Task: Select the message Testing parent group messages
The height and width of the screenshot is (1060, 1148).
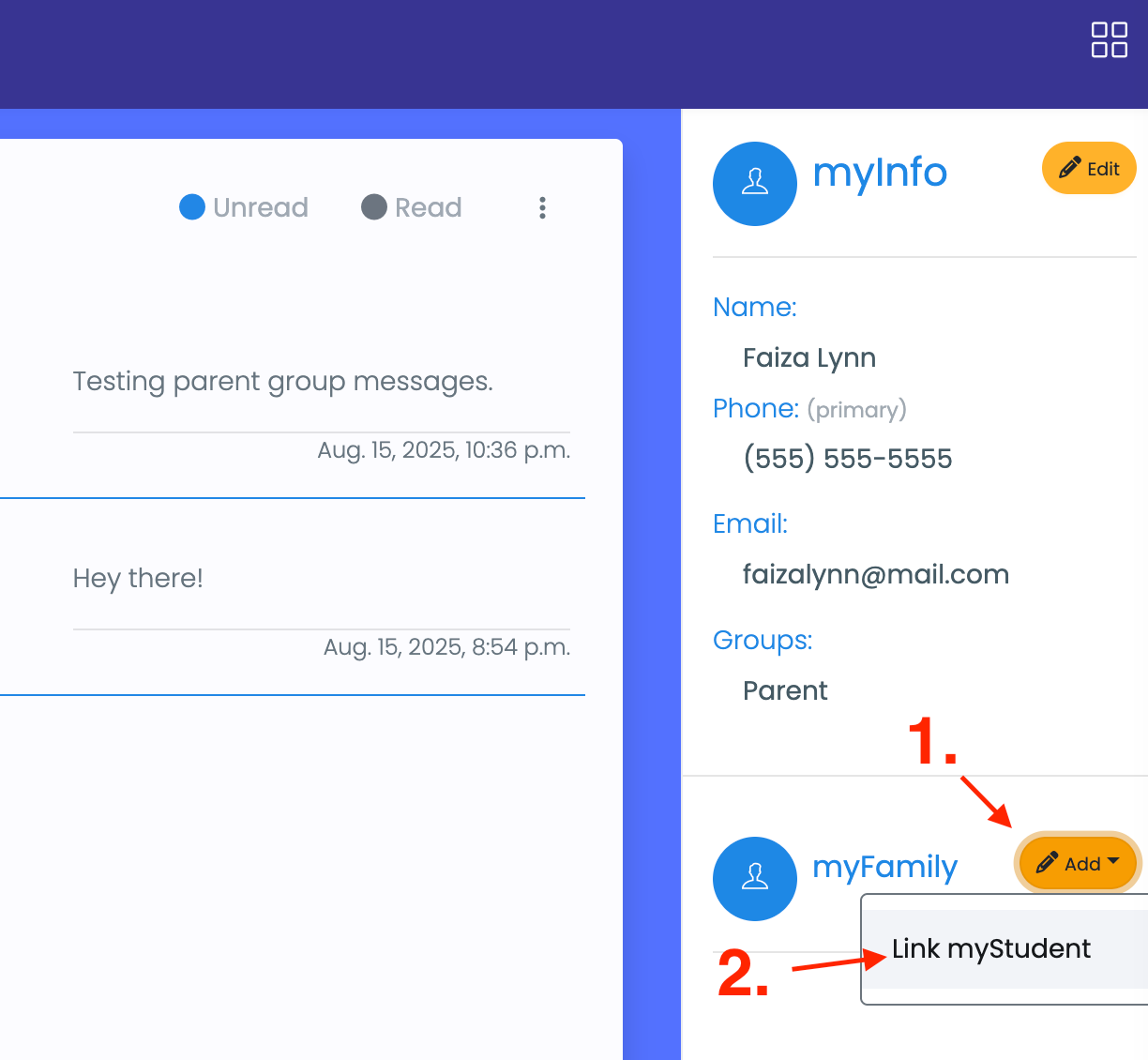Action: (283, 382)
